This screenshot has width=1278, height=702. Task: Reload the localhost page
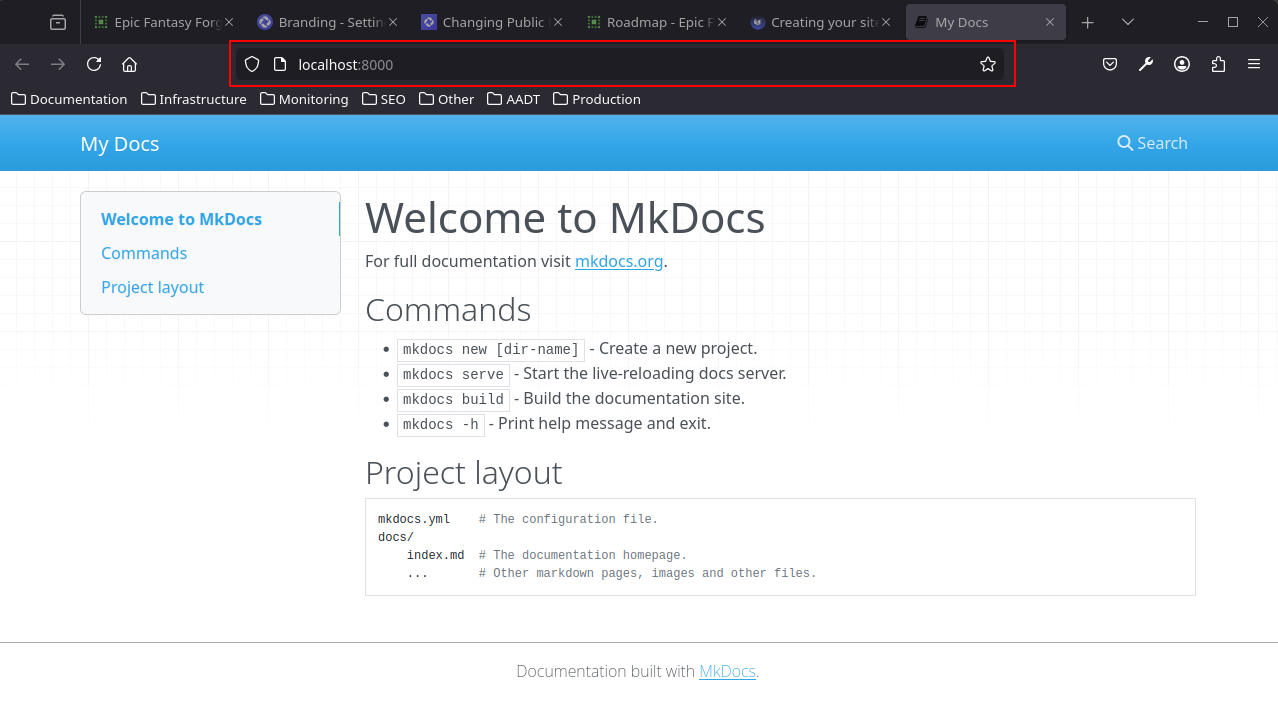tap(94, 64)
